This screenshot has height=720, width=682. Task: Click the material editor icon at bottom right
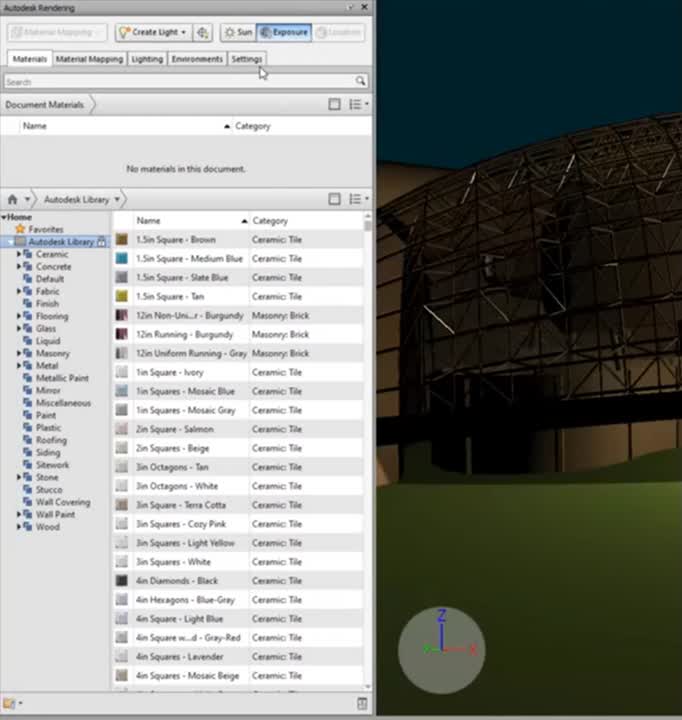pos(362,703)
